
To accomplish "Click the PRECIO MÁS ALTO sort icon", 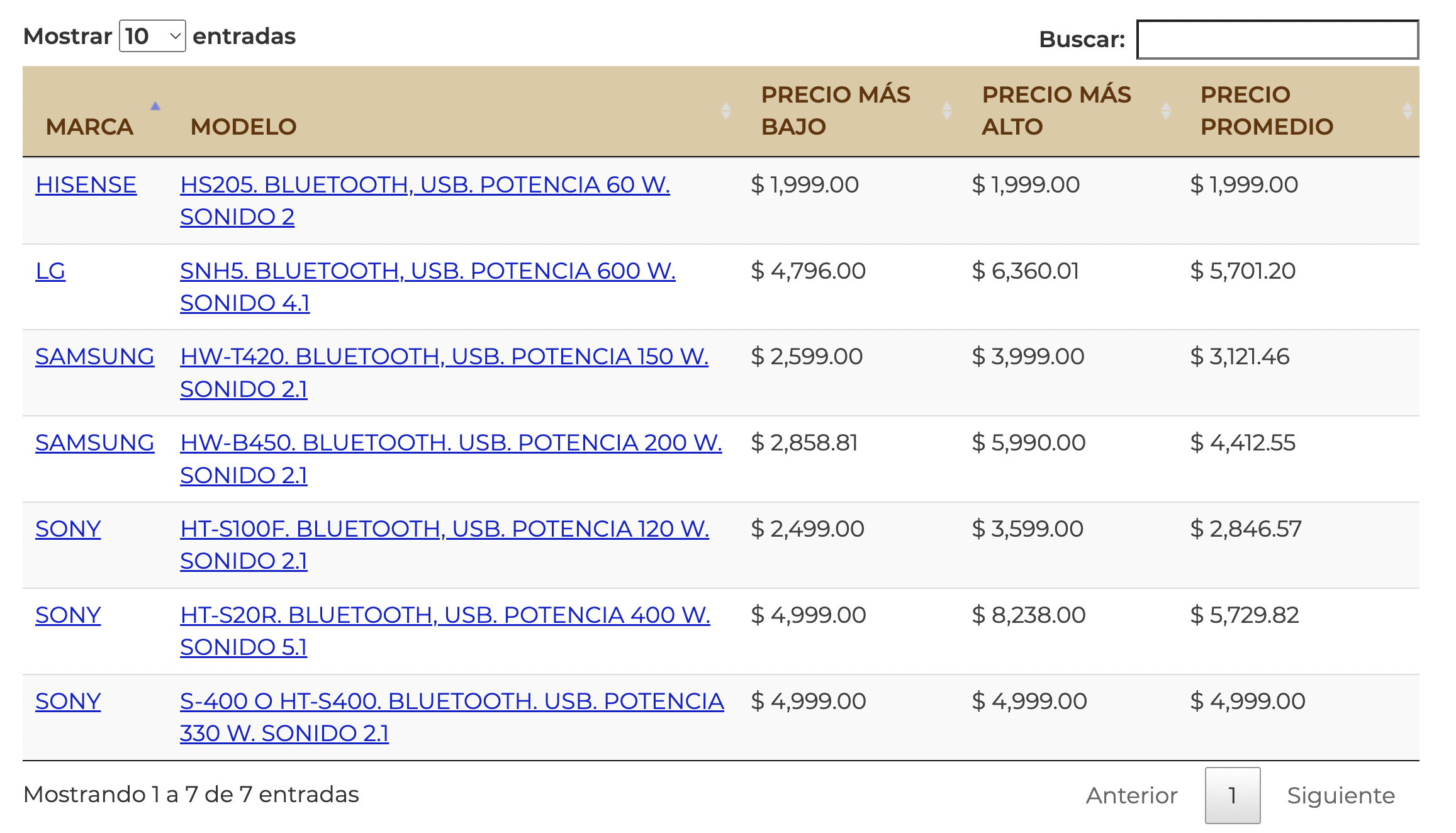I will pyautogui.click(x=1166, y=111).
